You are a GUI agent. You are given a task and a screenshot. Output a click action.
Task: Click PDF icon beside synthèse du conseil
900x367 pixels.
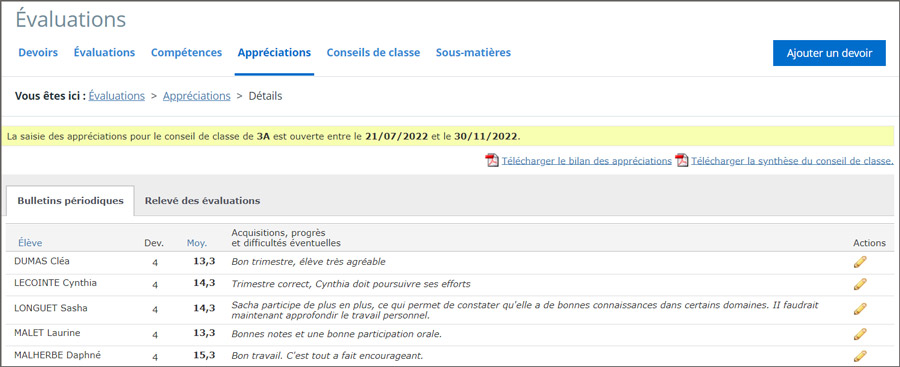pos(682,160)
